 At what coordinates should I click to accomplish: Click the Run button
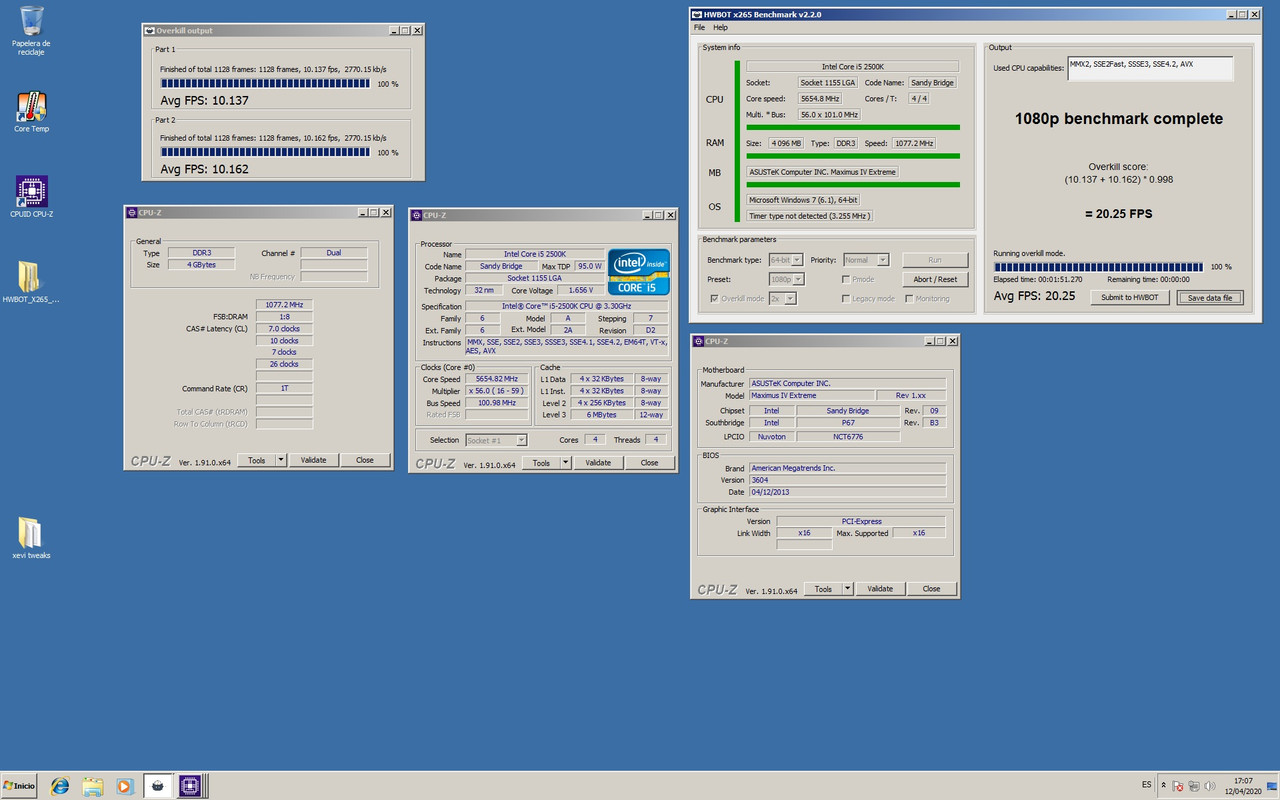935,260
